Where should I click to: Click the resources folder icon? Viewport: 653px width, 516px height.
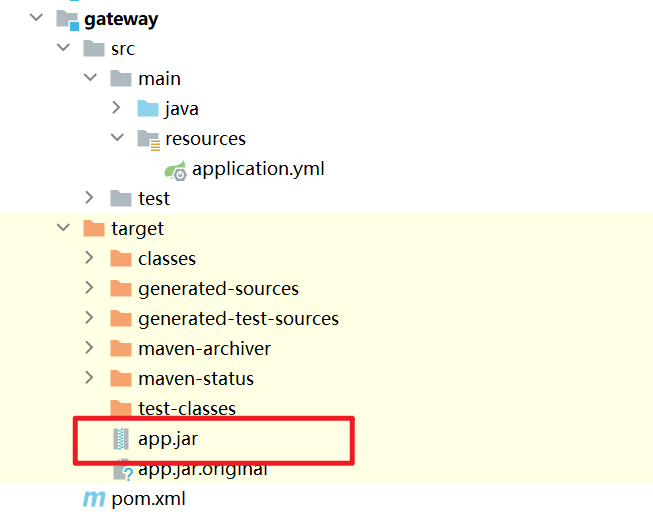(148, 139)
